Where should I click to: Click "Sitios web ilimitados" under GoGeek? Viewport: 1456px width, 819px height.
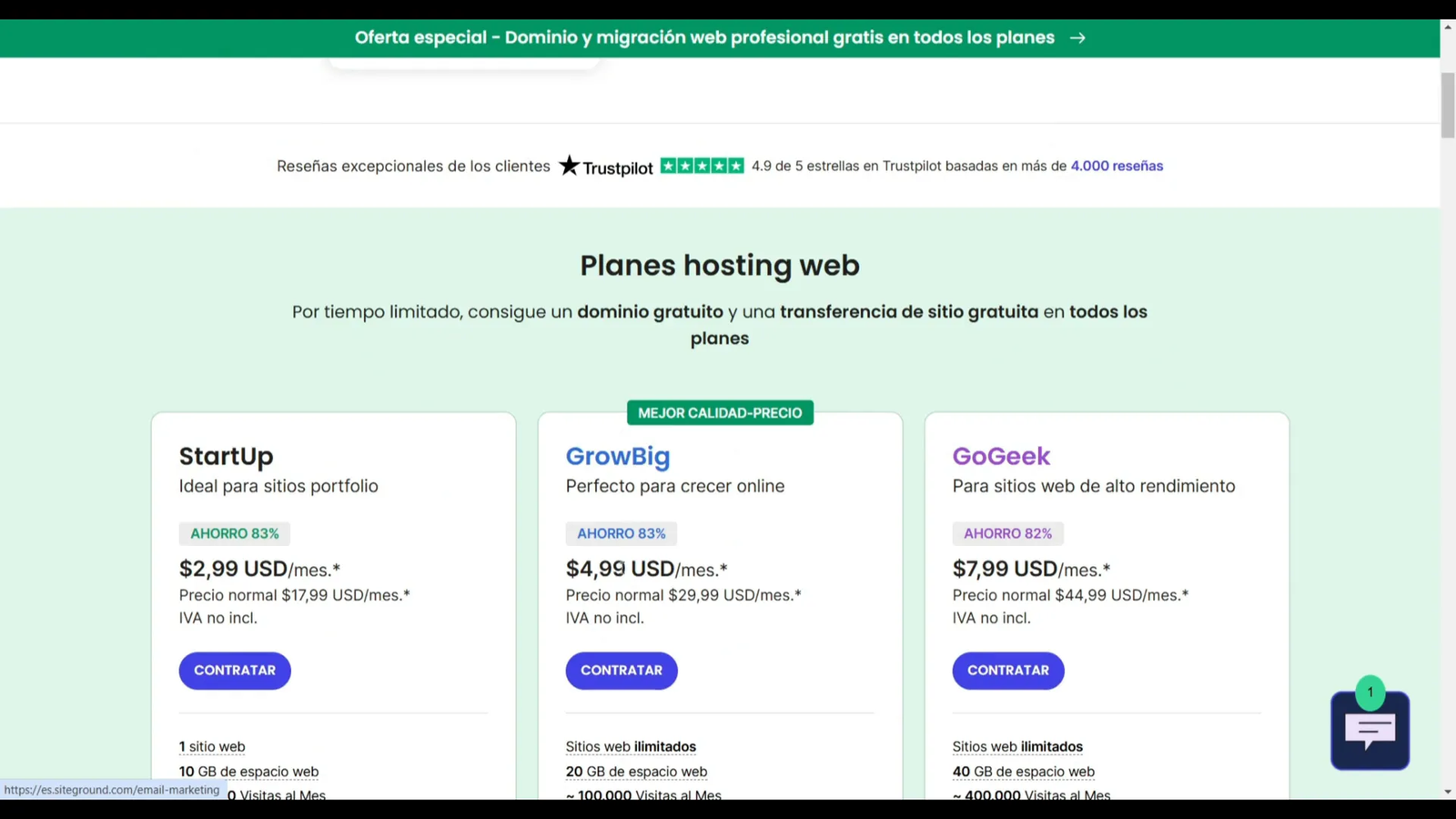[1017, 746]
